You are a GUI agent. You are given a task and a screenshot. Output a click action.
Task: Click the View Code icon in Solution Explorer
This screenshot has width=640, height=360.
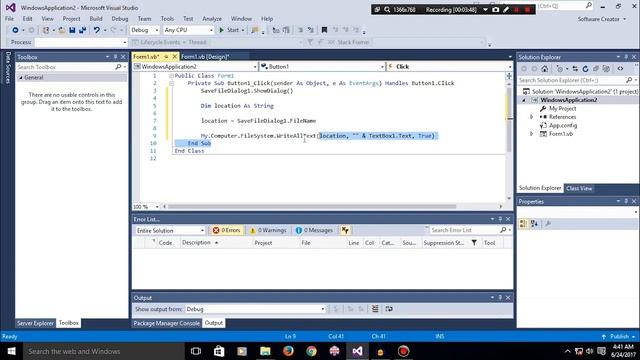coord(620,69)
